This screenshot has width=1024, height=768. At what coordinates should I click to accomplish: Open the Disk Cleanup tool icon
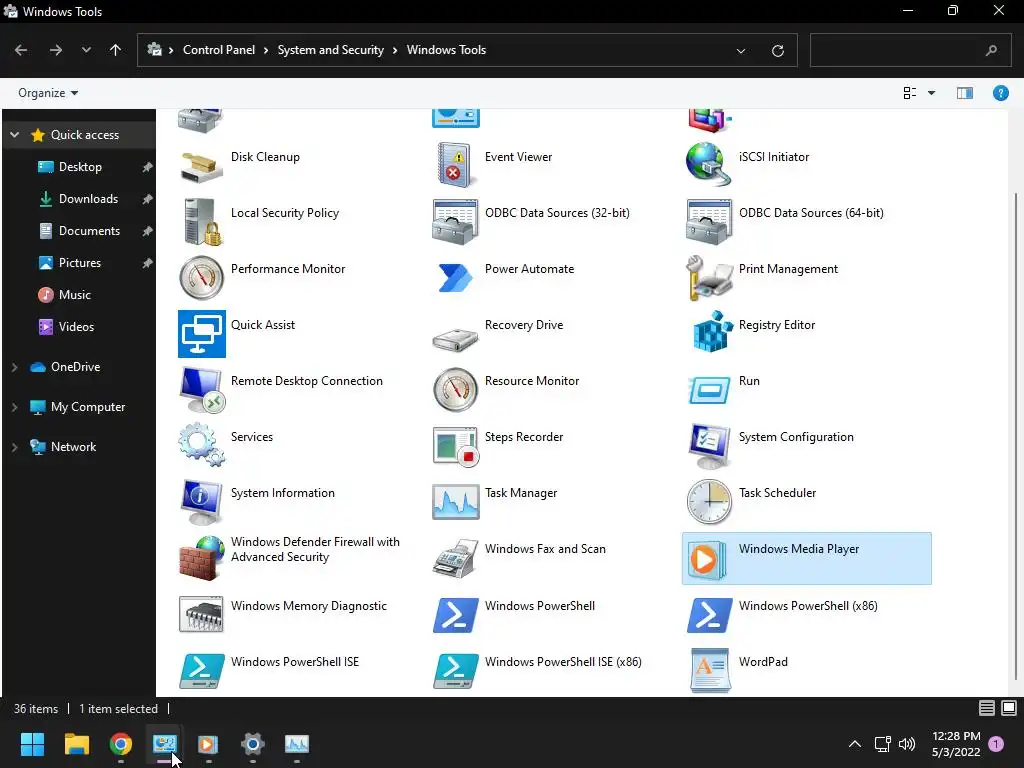click(202, 167)
